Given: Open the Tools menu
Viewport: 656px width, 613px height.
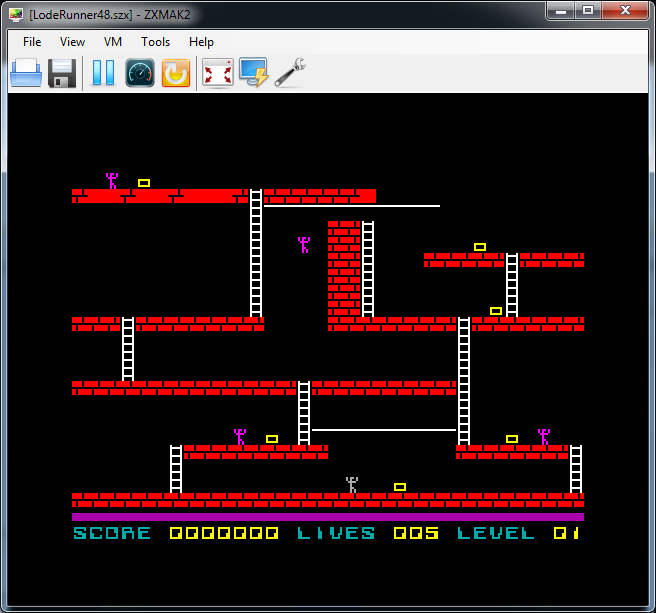Looking at the screenshot, I should [155, 42].
